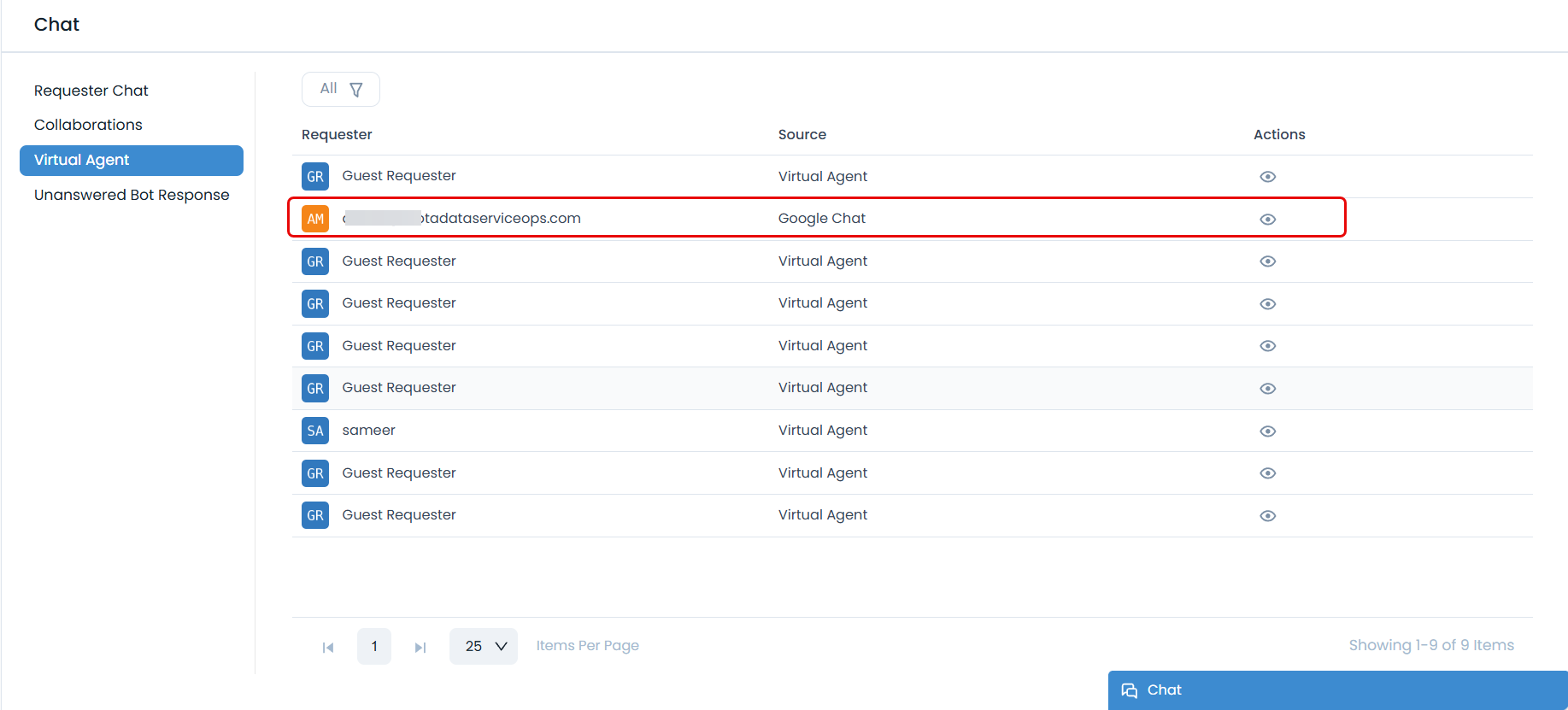
Task: Open the Chat widget bar at bottom
Action: [x=1337, y=690]
